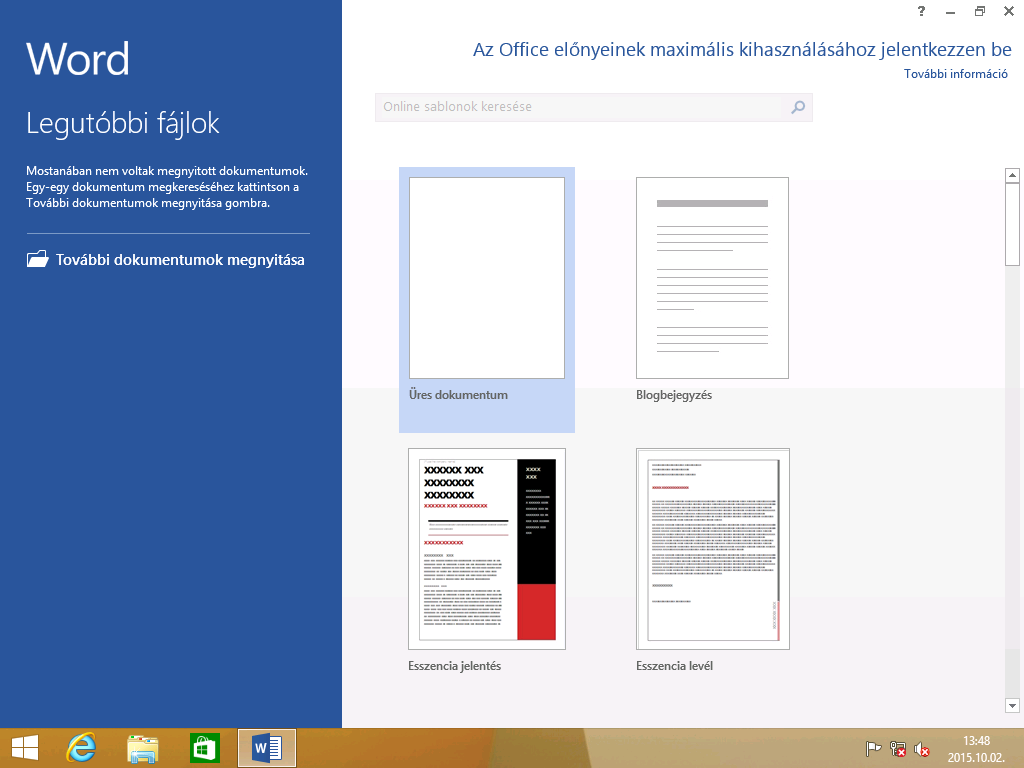Image resolution: width=1024 pixels, height=768 pixels.
Task: Click the folder icon beside További dokumentumok megnyitása
Action: pyautogui.click(x=38, y=259)
